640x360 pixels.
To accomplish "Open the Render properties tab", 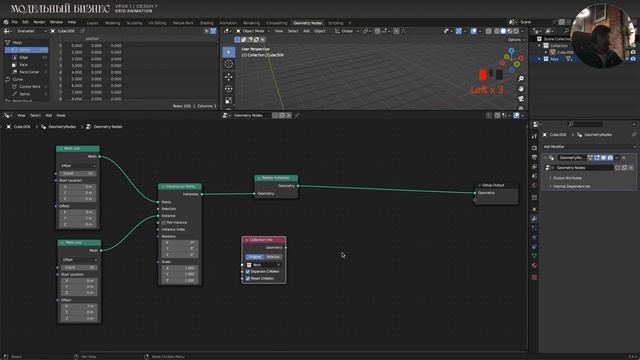I will [534, 148].
